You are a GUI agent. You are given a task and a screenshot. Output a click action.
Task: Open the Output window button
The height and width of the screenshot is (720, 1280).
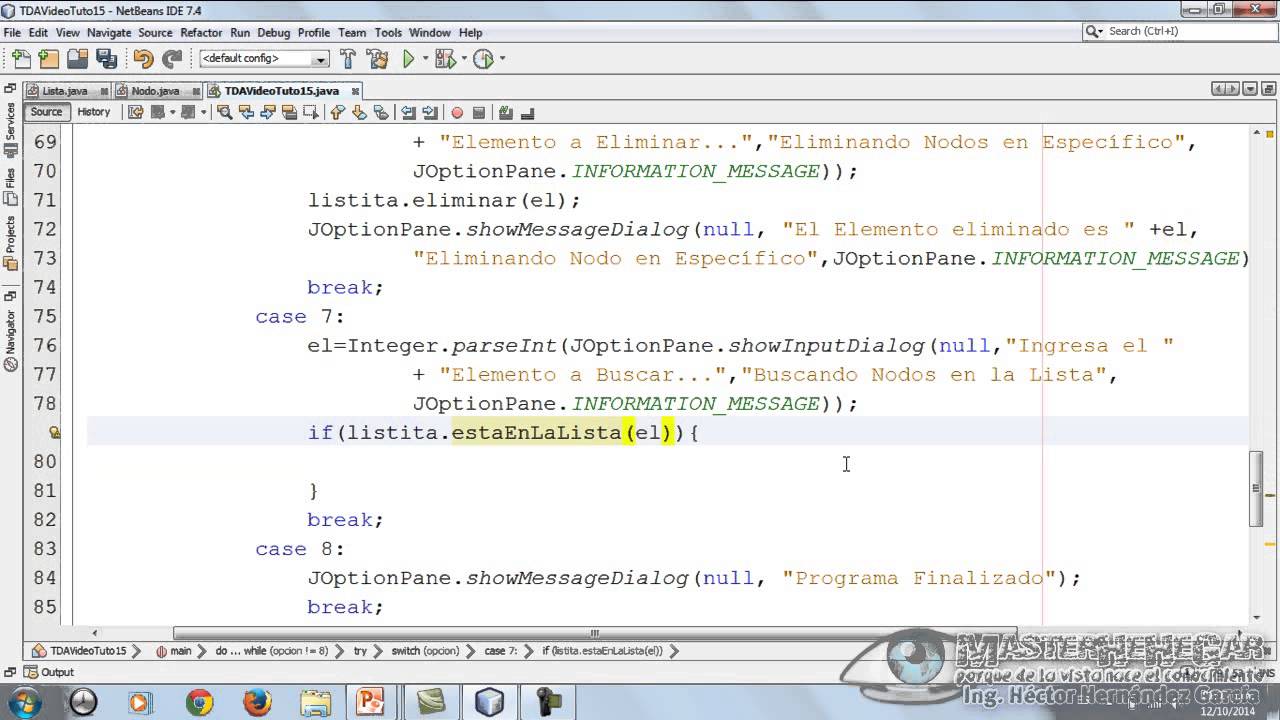coord(50,672)
